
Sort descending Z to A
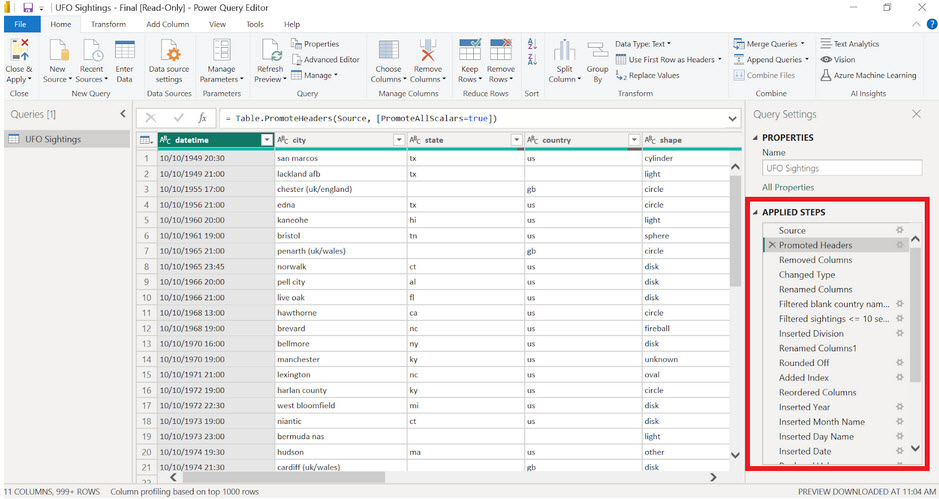(532, 59)
